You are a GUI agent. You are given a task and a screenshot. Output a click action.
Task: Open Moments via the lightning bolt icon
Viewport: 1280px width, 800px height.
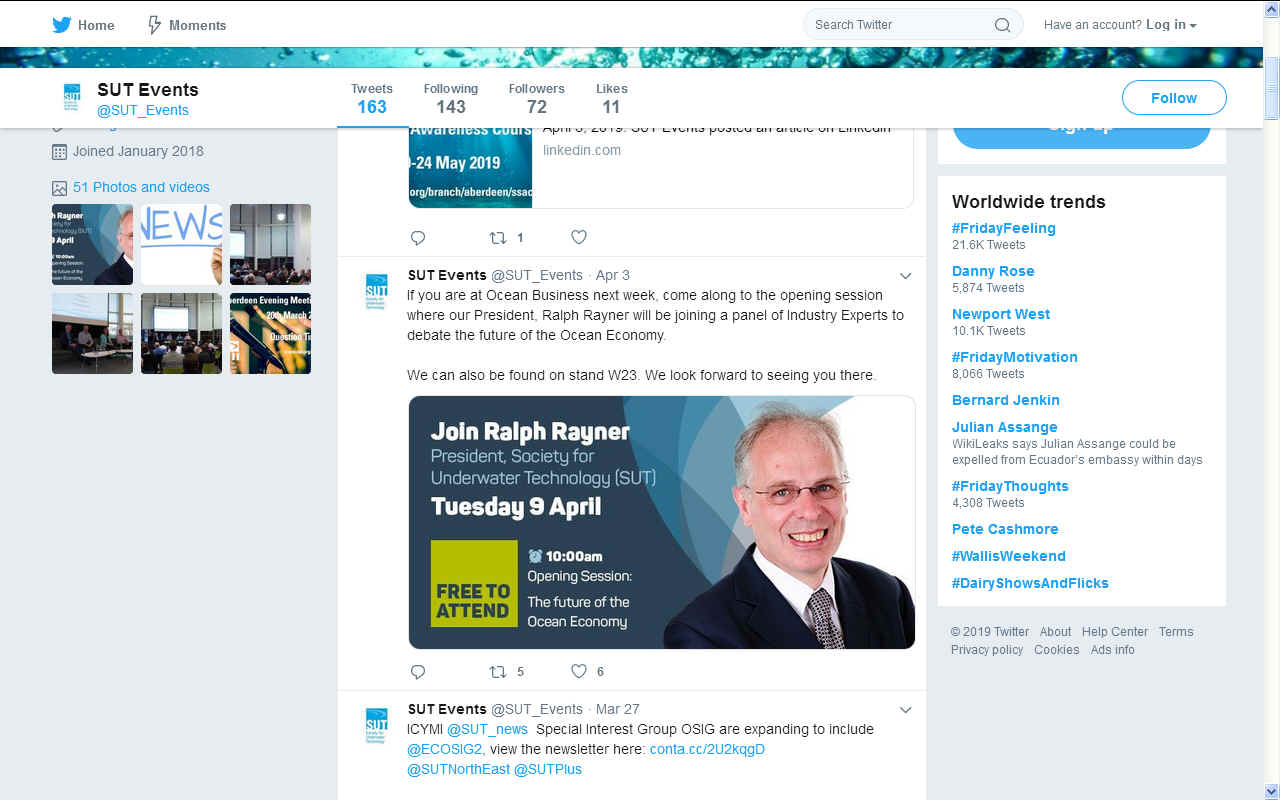(x=154, y=25)
